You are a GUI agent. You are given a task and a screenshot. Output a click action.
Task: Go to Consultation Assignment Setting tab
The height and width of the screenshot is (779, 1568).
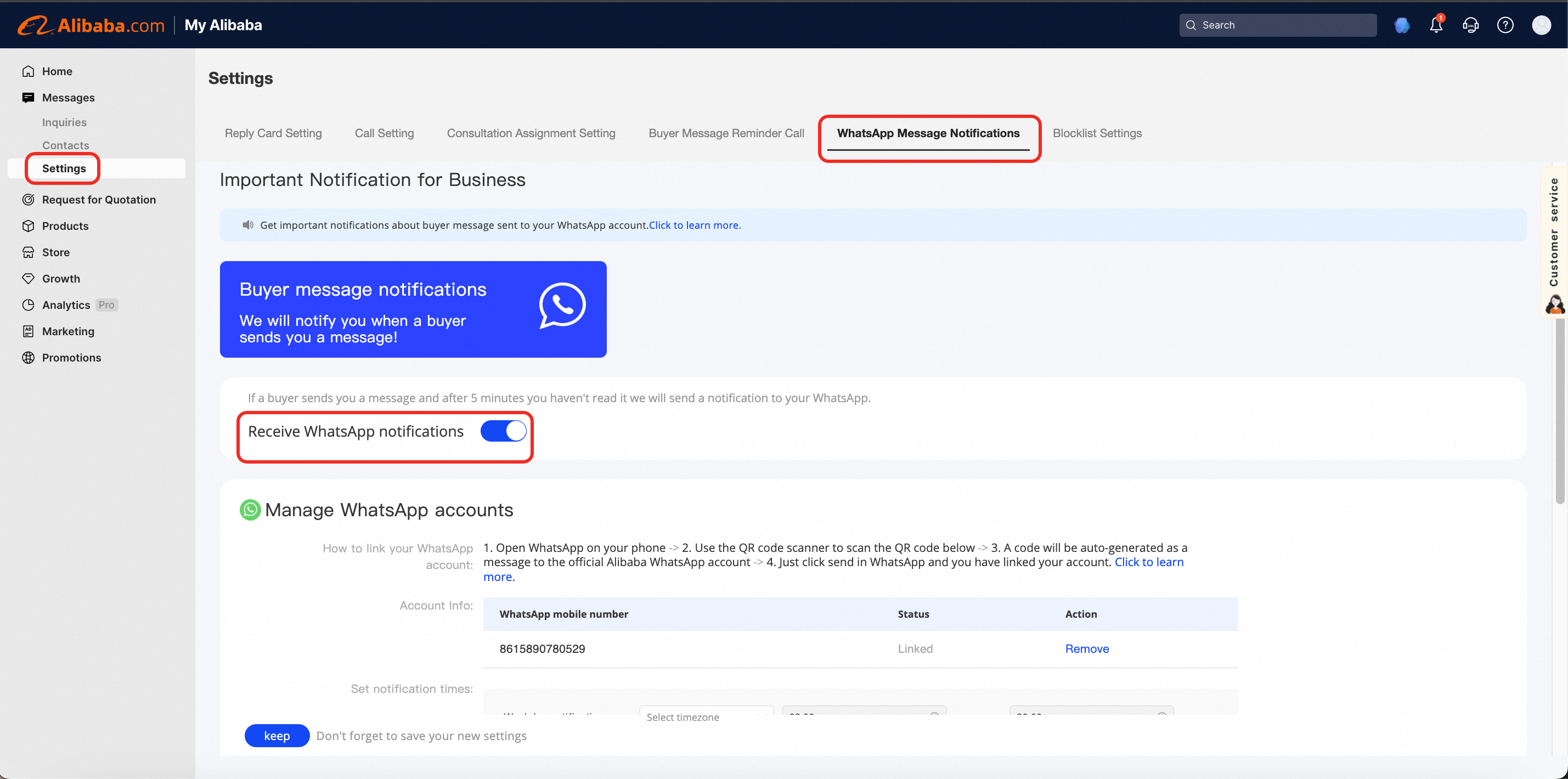(531, 133)
